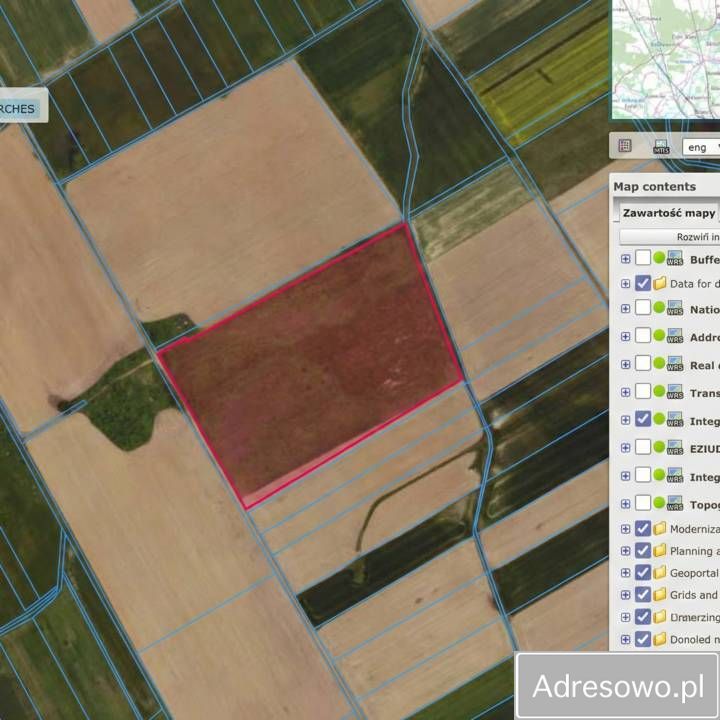Enable the EZIUD layer checkbox
Viewport: 720px width, 720px height.
[x=643, y=447]
